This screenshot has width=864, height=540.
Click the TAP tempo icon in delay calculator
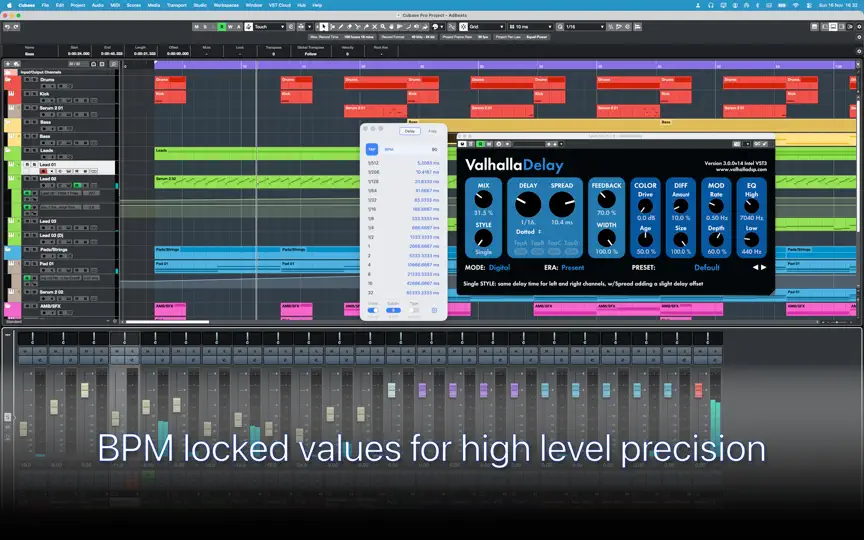pos(372,149)
